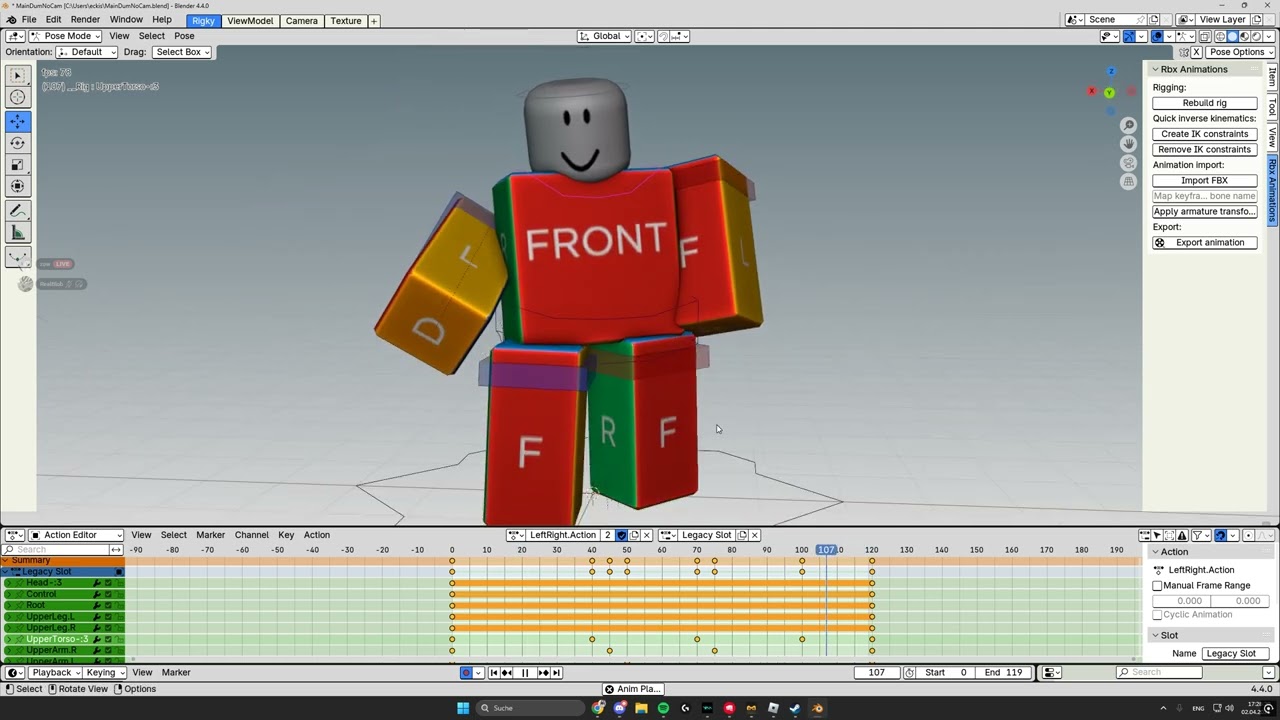Select the Measure tool
Screen dimensions: 1280x720
coord(17,233)
